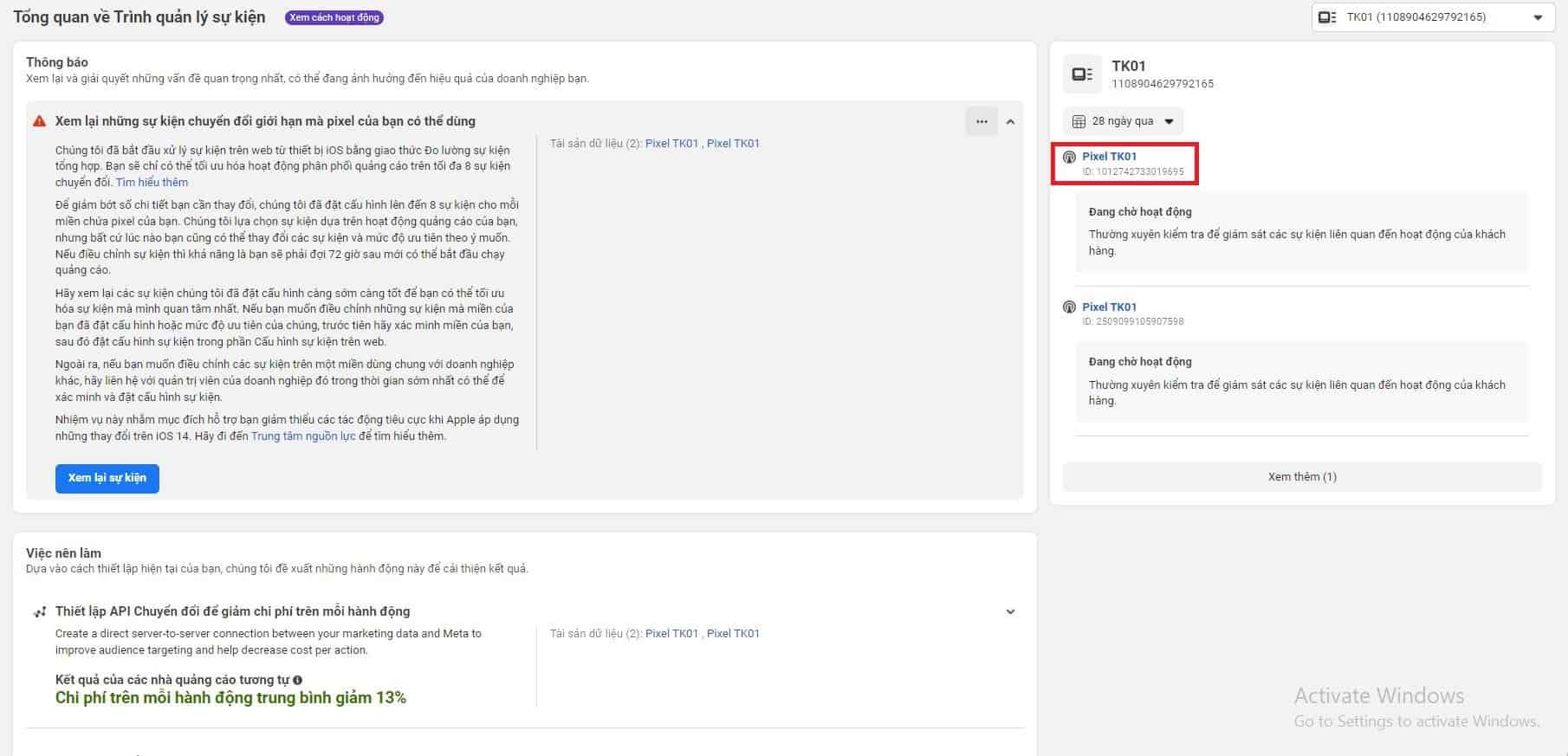Toggle the 'Thiết lập API Chuyển đổi' section chevron
The width and height of the screenshot is (1568, 756).
pos(1010,612)
